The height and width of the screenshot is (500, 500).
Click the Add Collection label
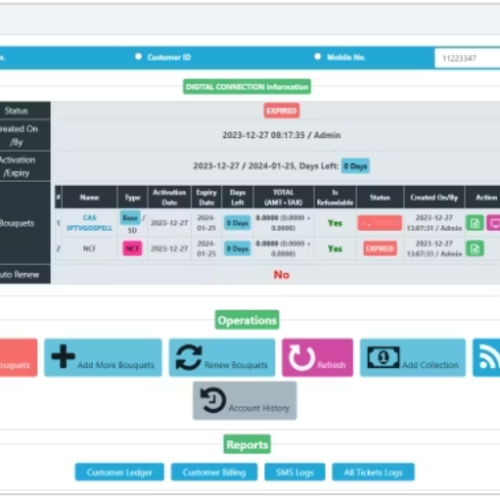[430, 365]
